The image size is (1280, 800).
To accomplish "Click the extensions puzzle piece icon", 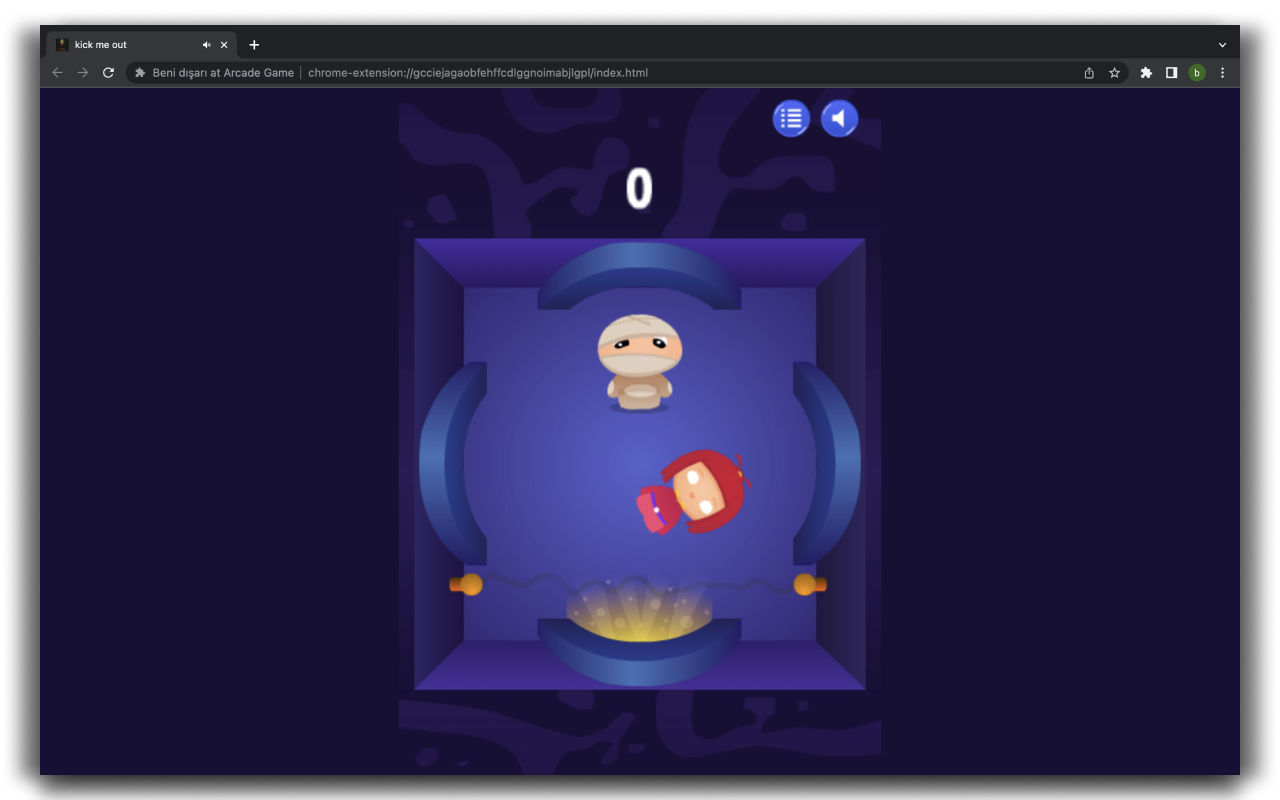I will [1145, 72].
